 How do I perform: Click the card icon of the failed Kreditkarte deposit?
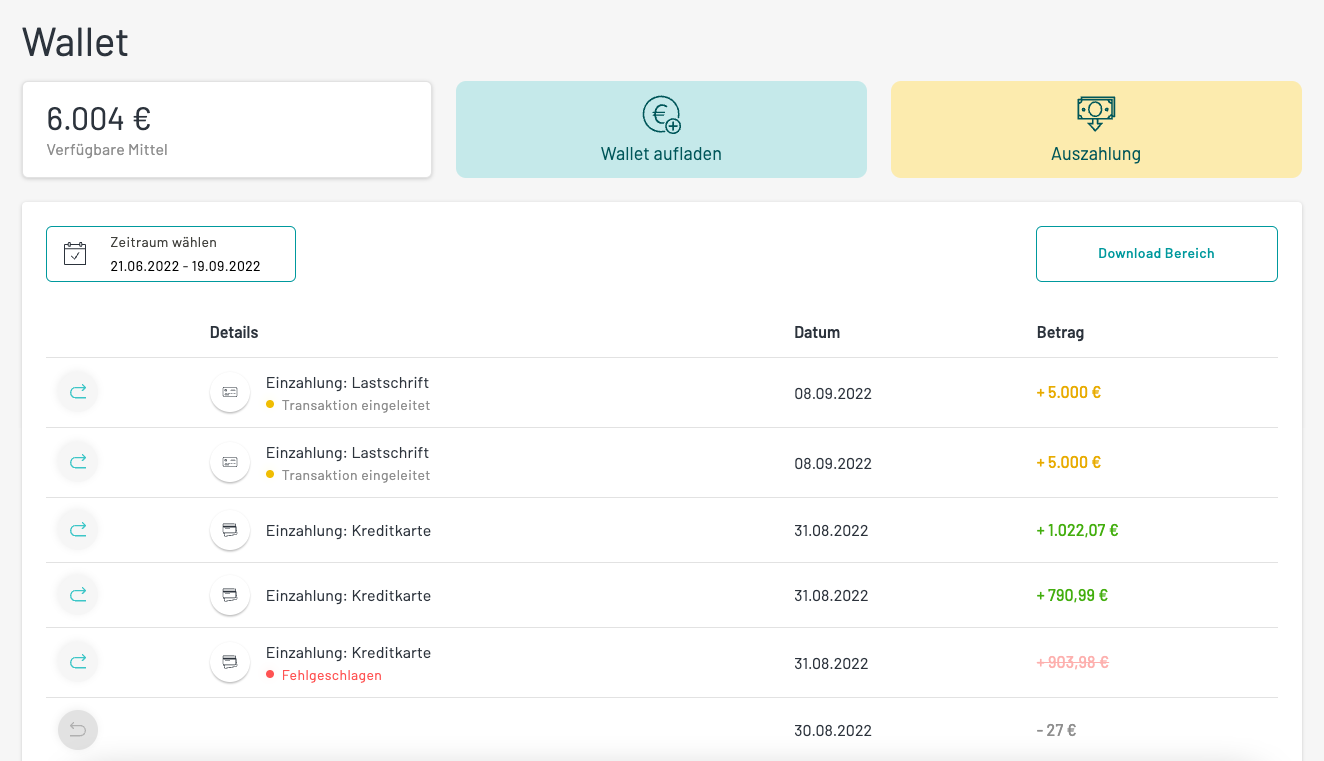click(x=230, y=662)
